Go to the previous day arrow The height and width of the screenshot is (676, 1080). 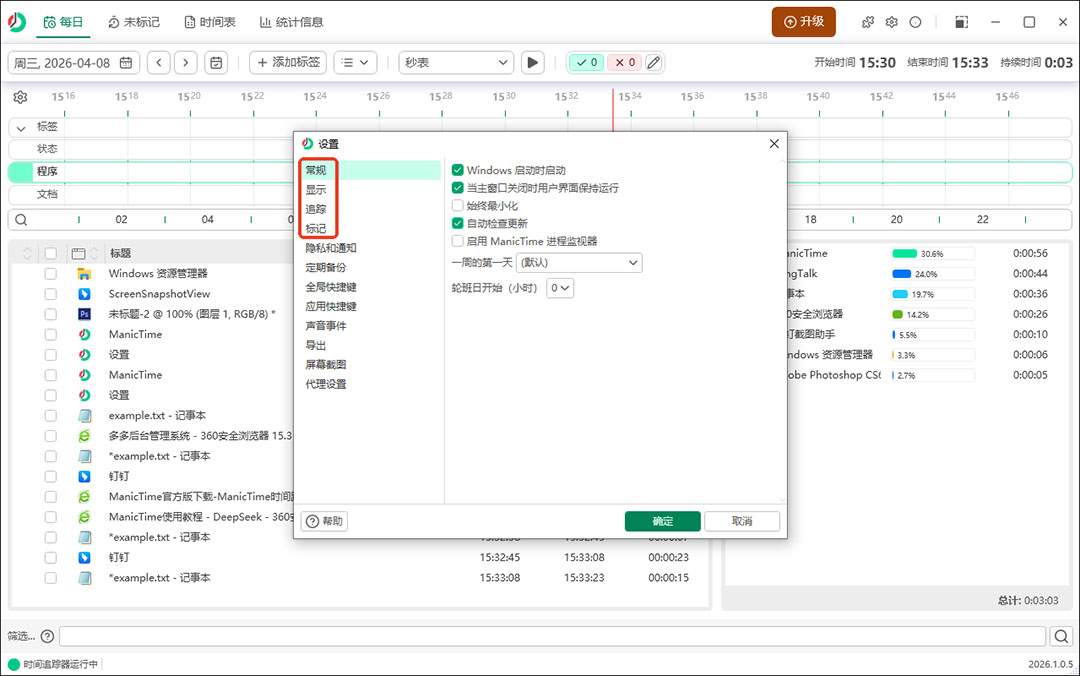pos(159,63)
